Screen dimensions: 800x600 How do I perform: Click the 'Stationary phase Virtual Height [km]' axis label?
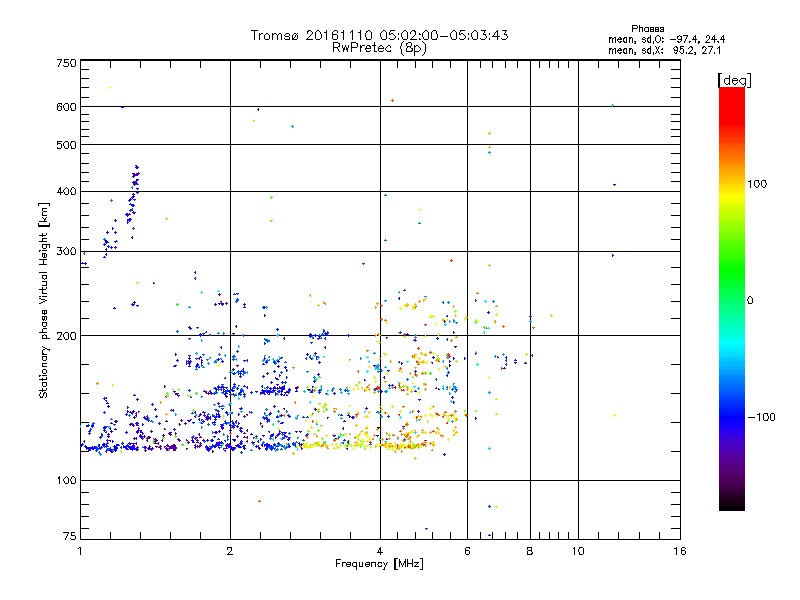point(44,300)
